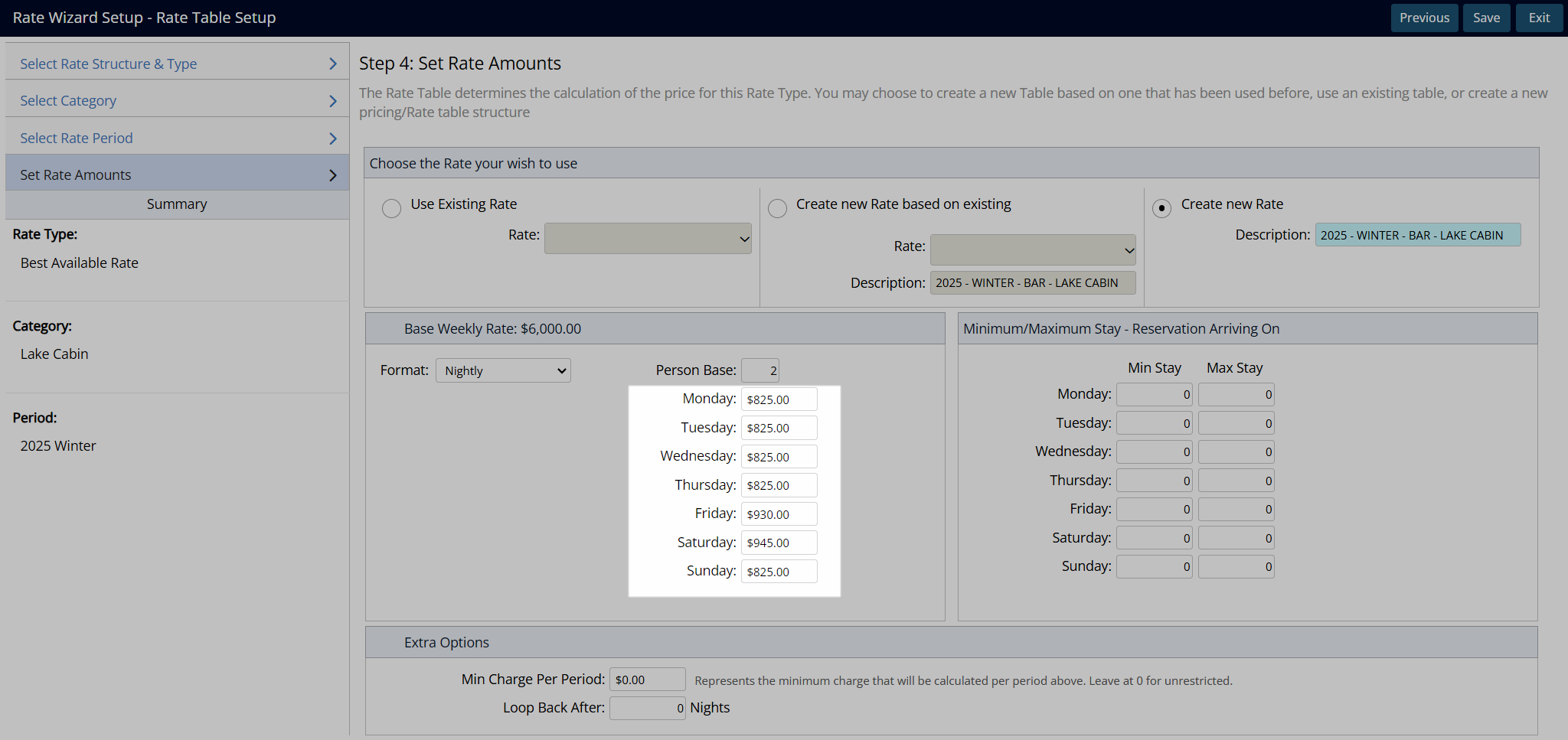Click Tuesday Max Stay field
Viewport: 1568px width, 740px height.
(x=1236, y=423)
